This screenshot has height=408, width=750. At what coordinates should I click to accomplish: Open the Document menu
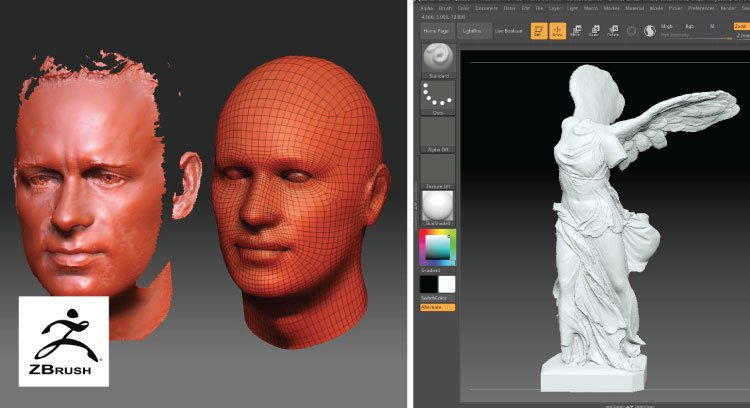[486, 8]
